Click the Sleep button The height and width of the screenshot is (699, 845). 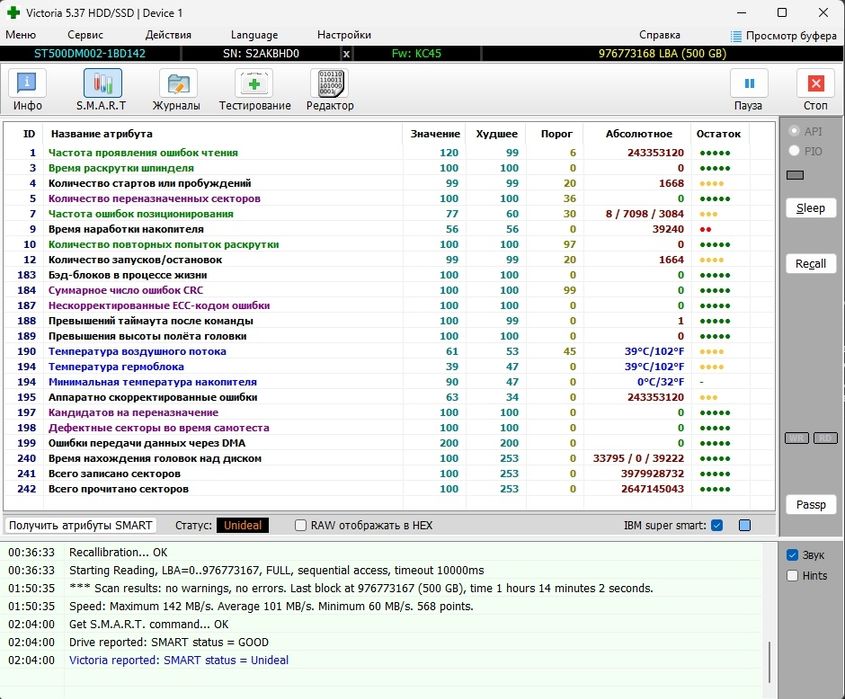tap(811, 208)
